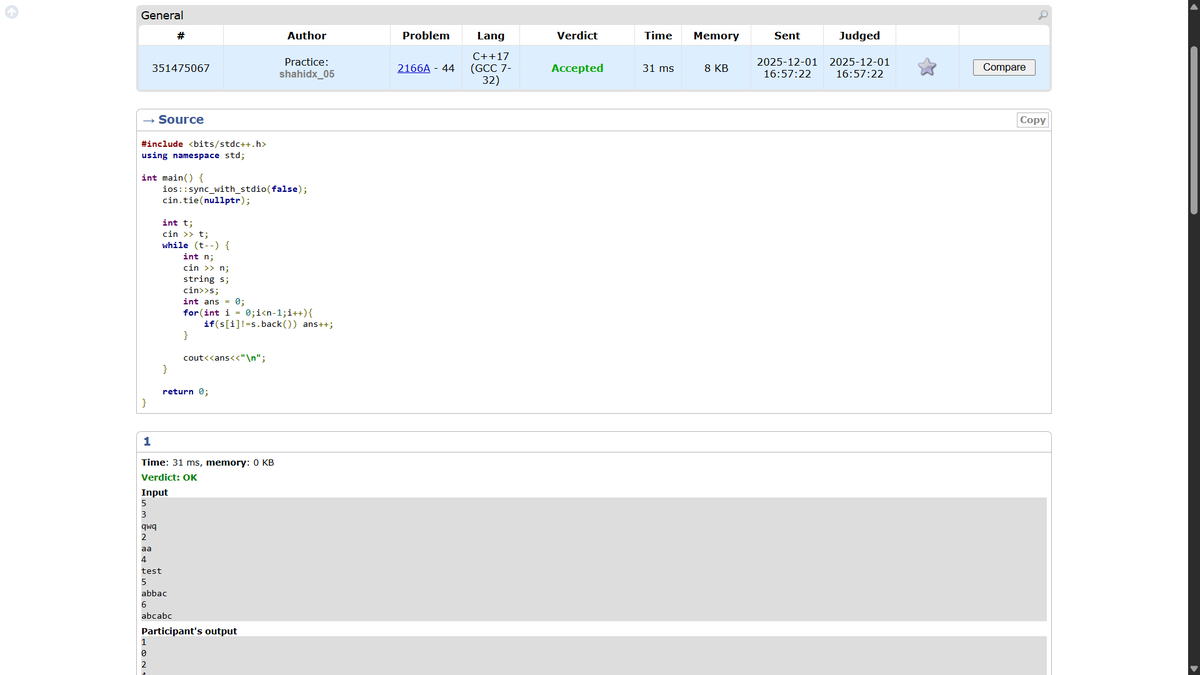The image size is (1200, 675).
Task: Click the 'Time: 31 ms, memory: 0 KB' line
Action: (208, 462)
